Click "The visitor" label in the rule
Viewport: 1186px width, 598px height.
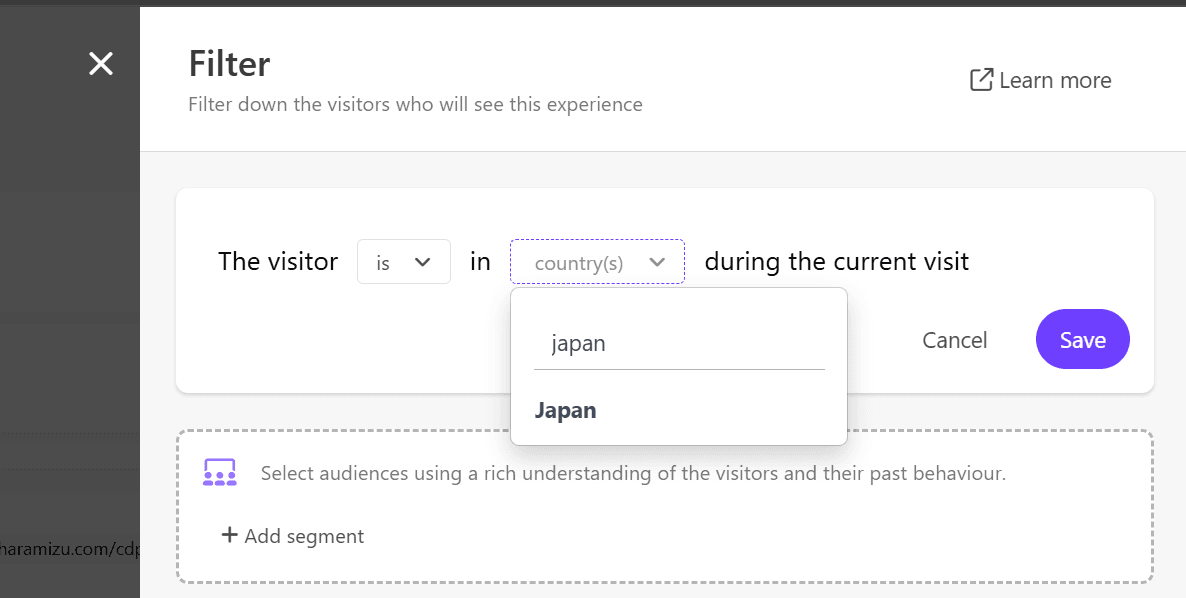pyautogui.click(x=278, y=262)
